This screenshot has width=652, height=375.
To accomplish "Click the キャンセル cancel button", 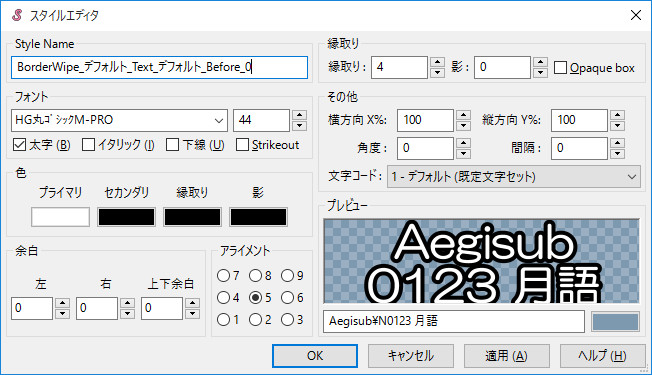I will (411, 356).
